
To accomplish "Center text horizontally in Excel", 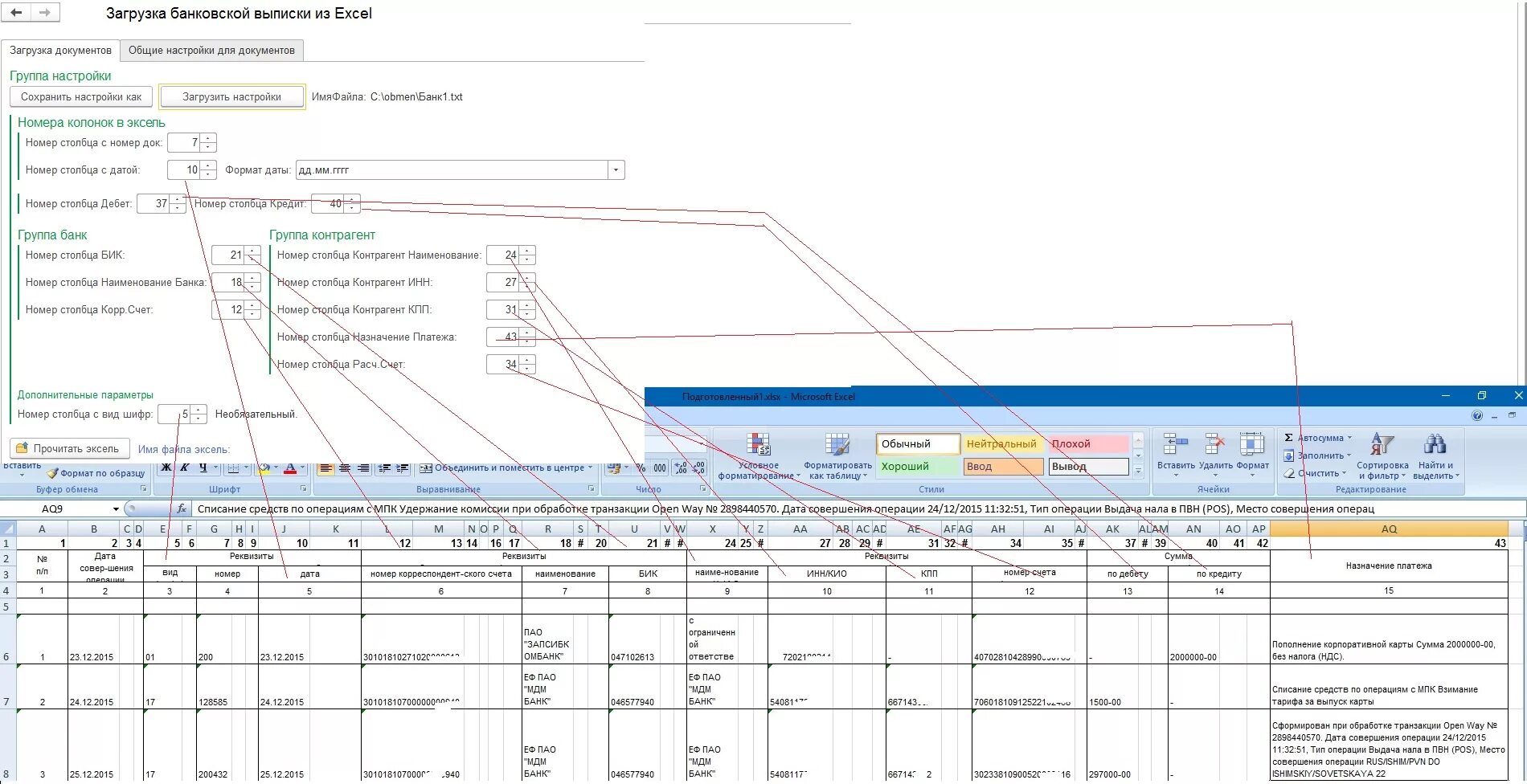I will pyautogui.click(x=345, y=468).
